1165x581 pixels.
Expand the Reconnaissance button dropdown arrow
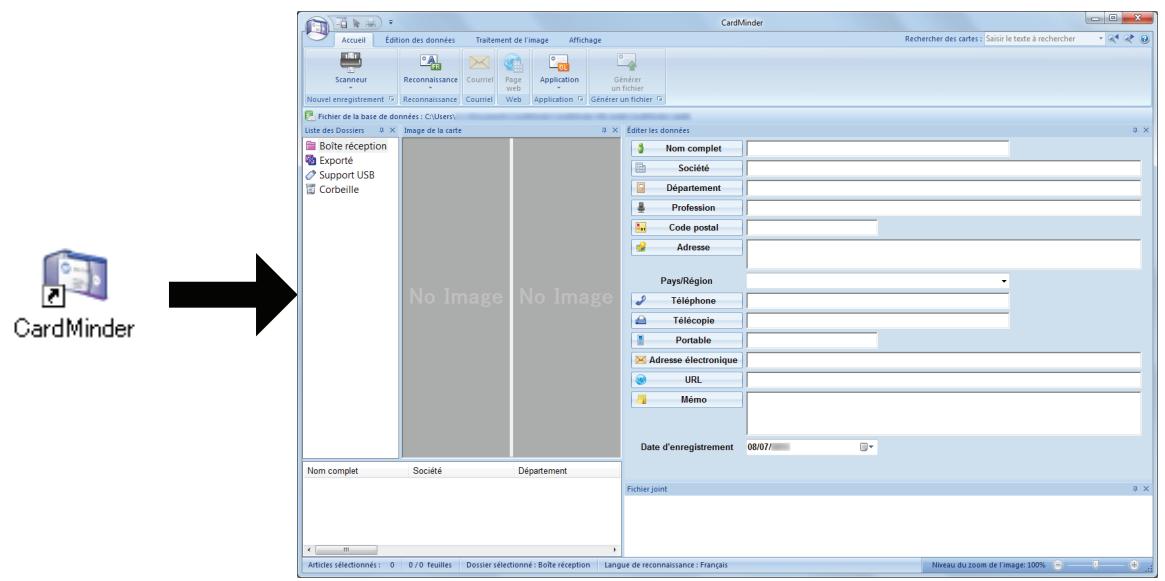[430, 88]
